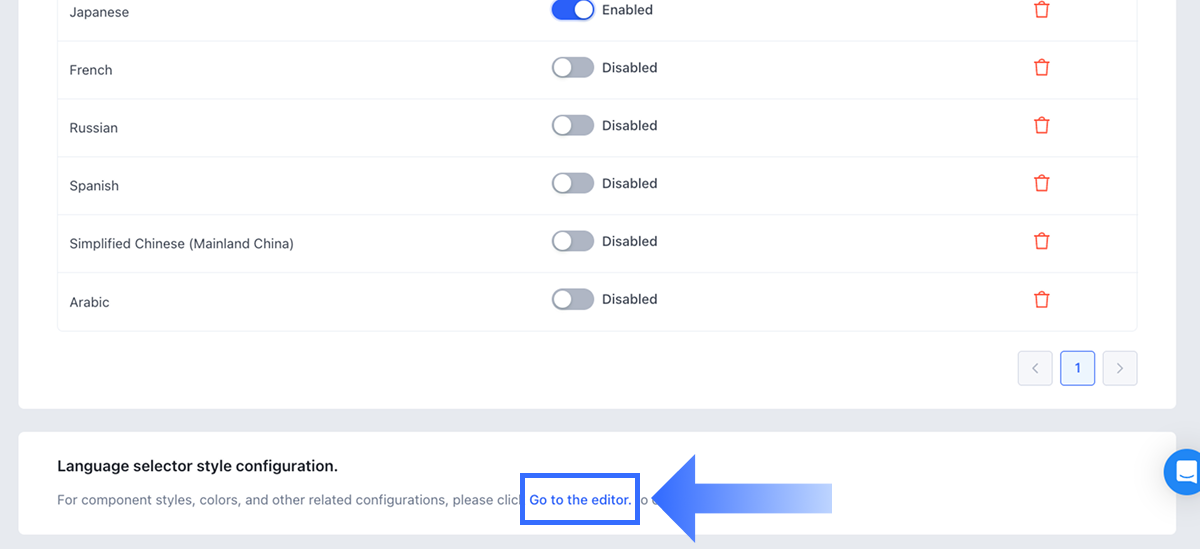This screenshot has height=549, width=1200.
Task: Select page 1 in pagination
Action: click(1077, 368)
